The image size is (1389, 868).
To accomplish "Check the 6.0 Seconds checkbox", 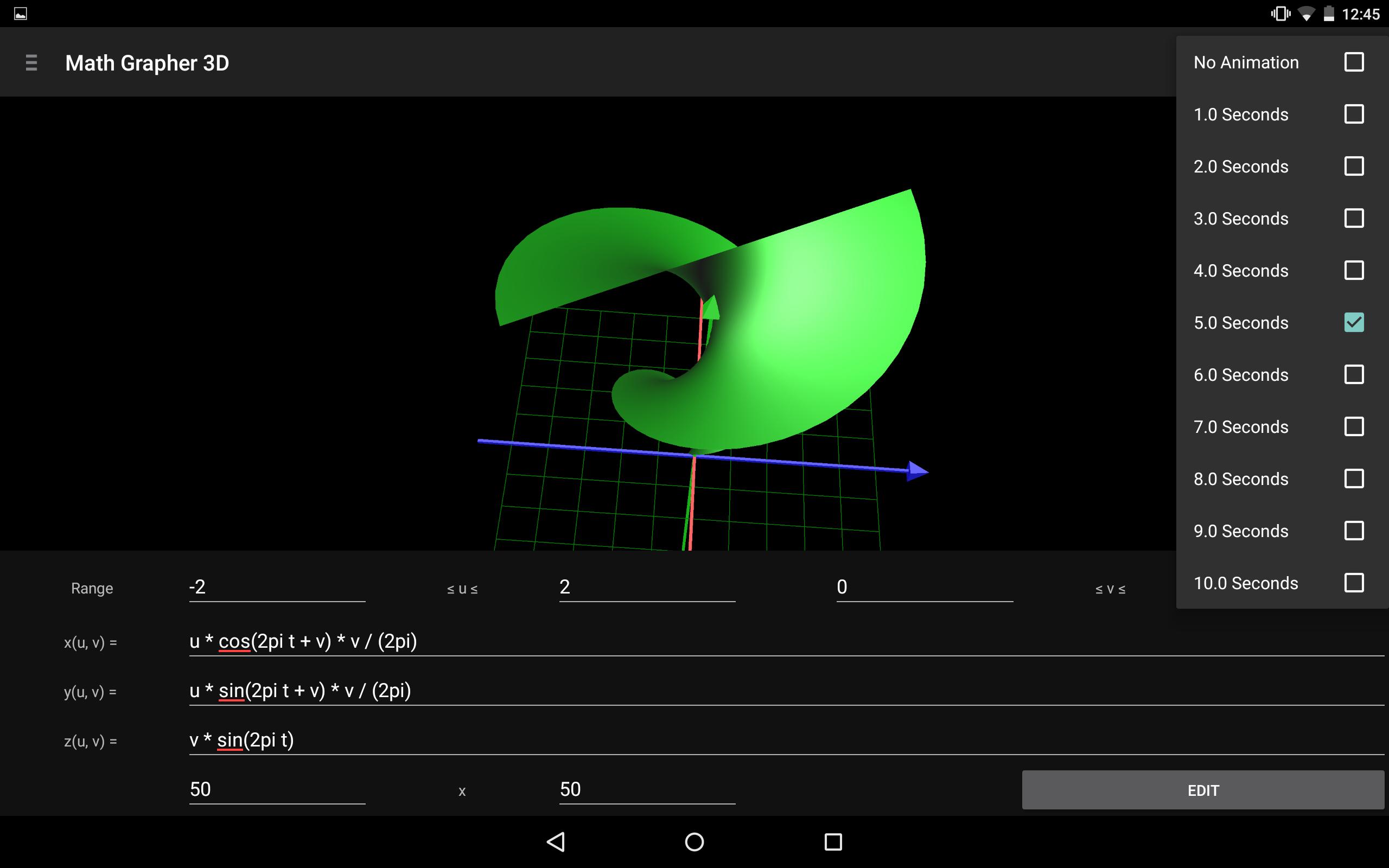I will point(1354,374).
